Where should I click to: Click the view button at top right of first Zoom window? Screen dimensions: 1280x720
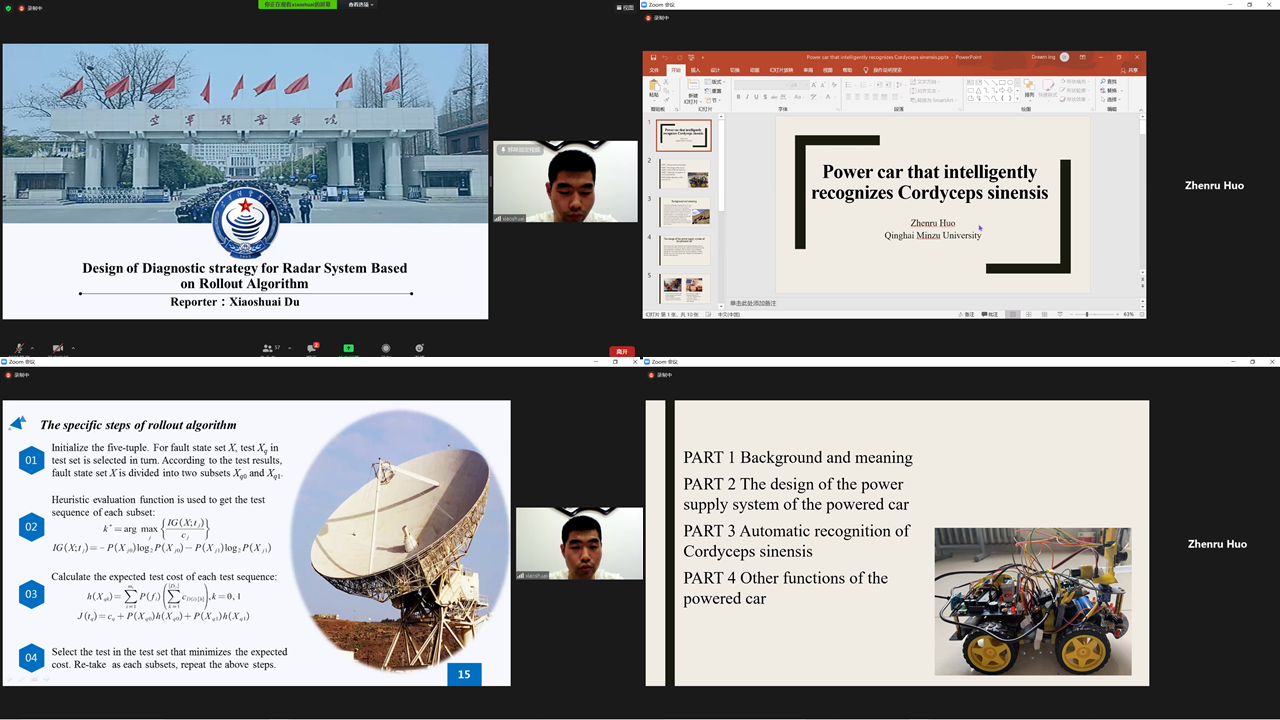[x=626, y=8]
